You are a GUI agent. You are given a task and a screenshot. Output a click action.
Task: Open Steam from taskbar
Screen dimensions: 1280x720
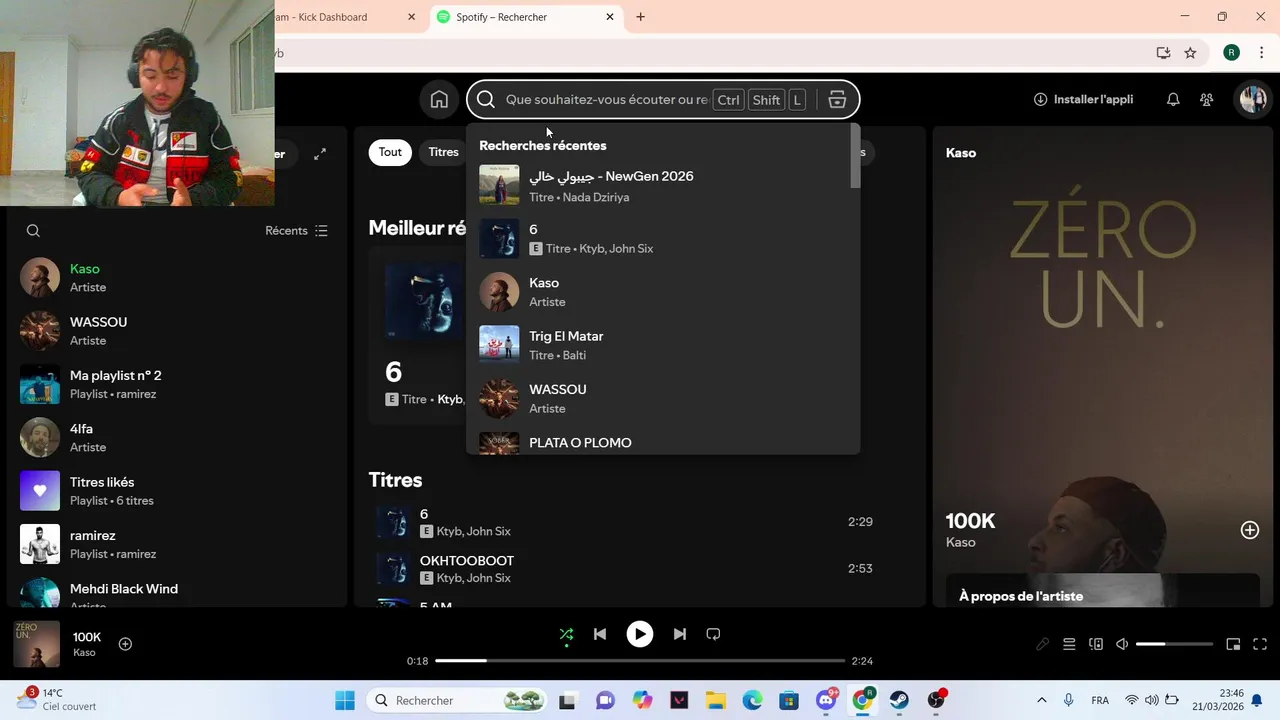coord(899,700)
